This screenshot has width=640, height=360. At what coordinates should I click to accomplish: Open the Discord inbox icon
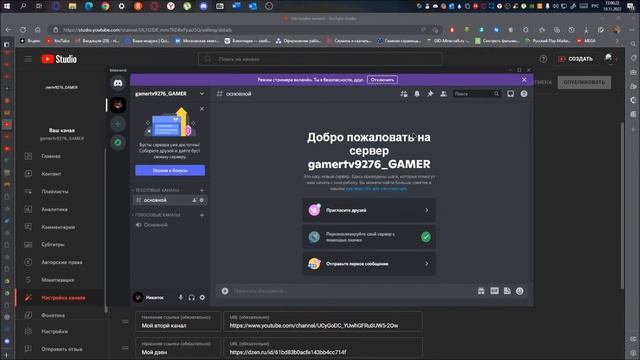click(x=511, y=94)
